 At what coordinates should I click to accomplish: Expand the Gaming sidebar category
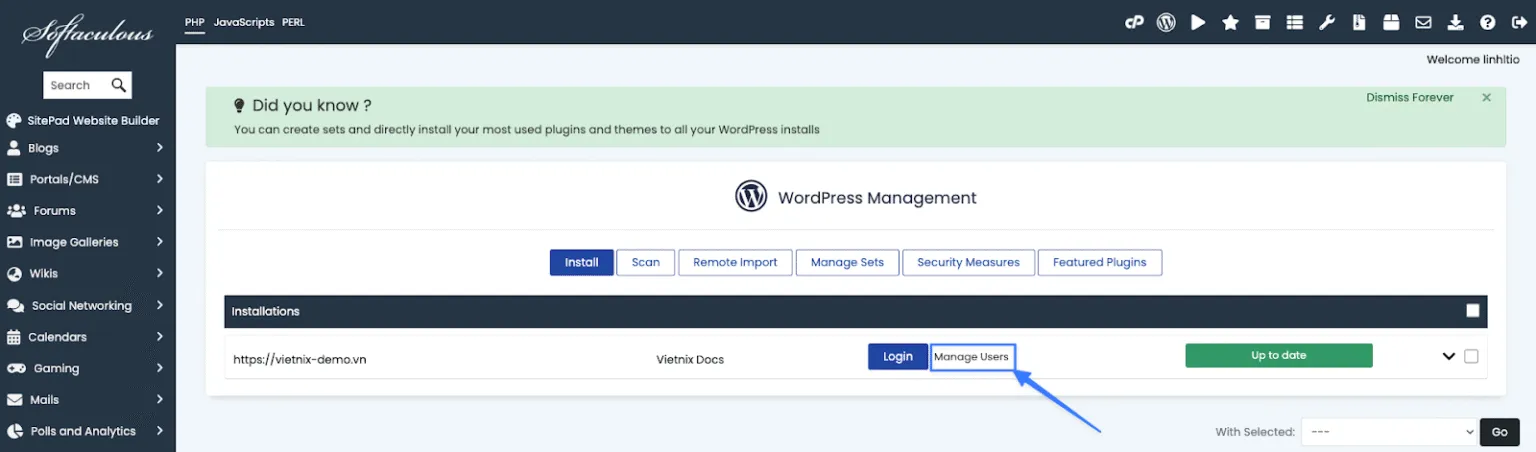pos(160,368)
